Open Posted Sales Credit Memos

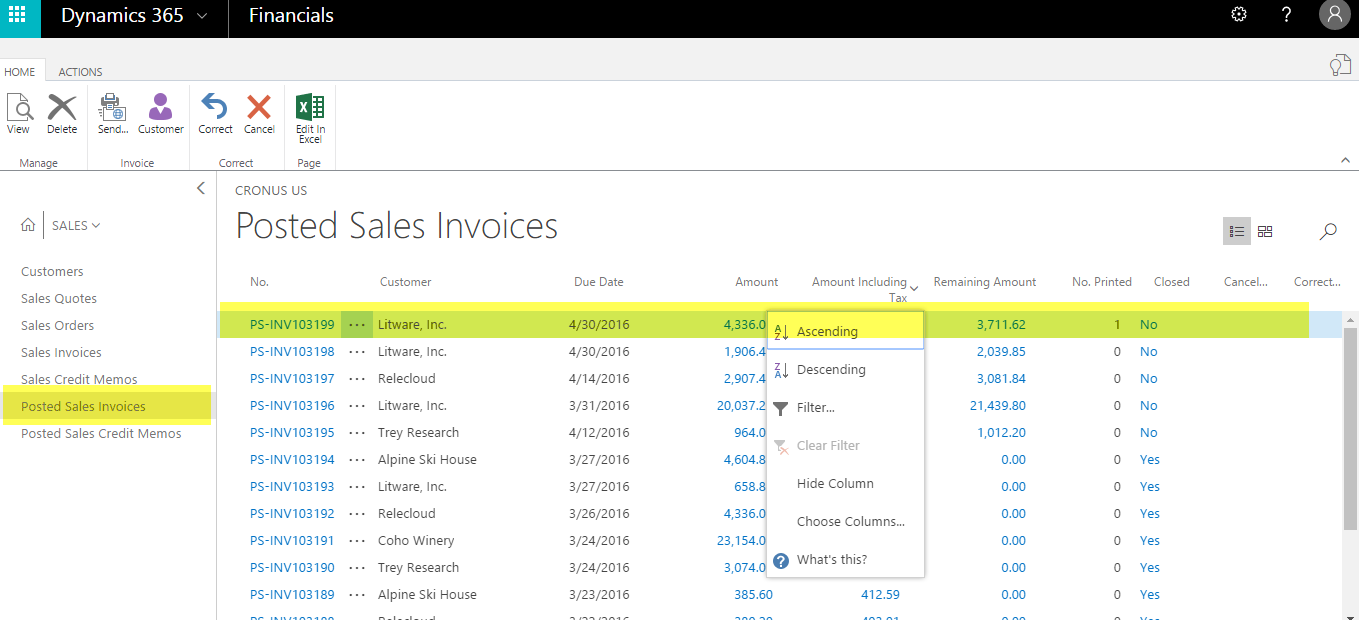(x=101, y=434)
